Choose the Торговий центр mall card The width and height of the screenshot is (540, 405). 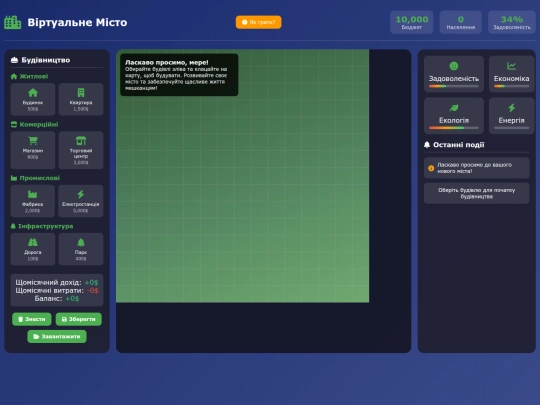81,150
